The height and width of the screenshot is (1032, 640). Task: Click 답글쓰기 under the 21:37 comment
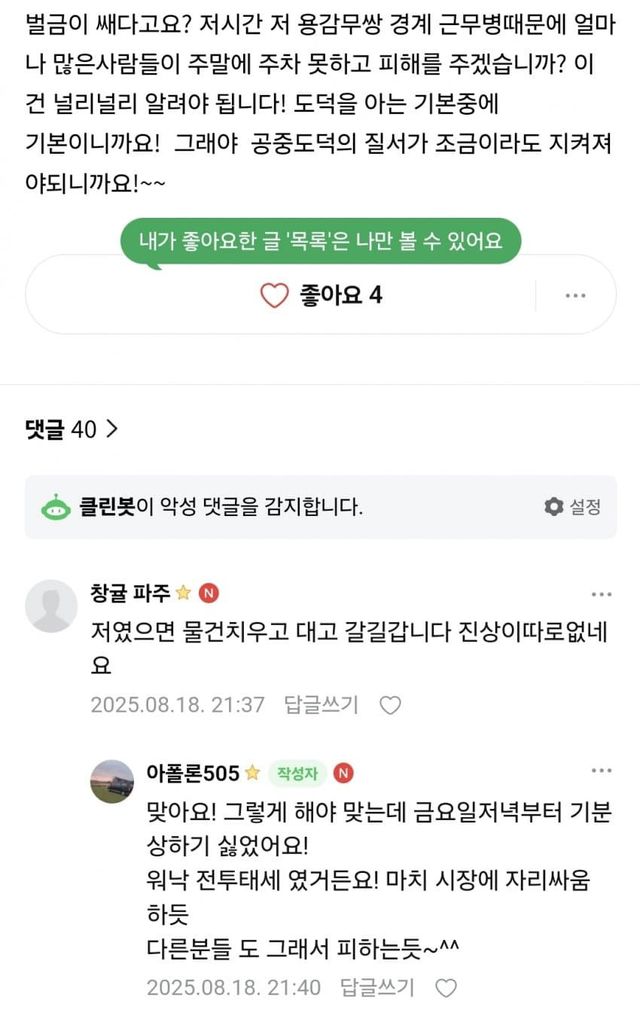(320, 705)
